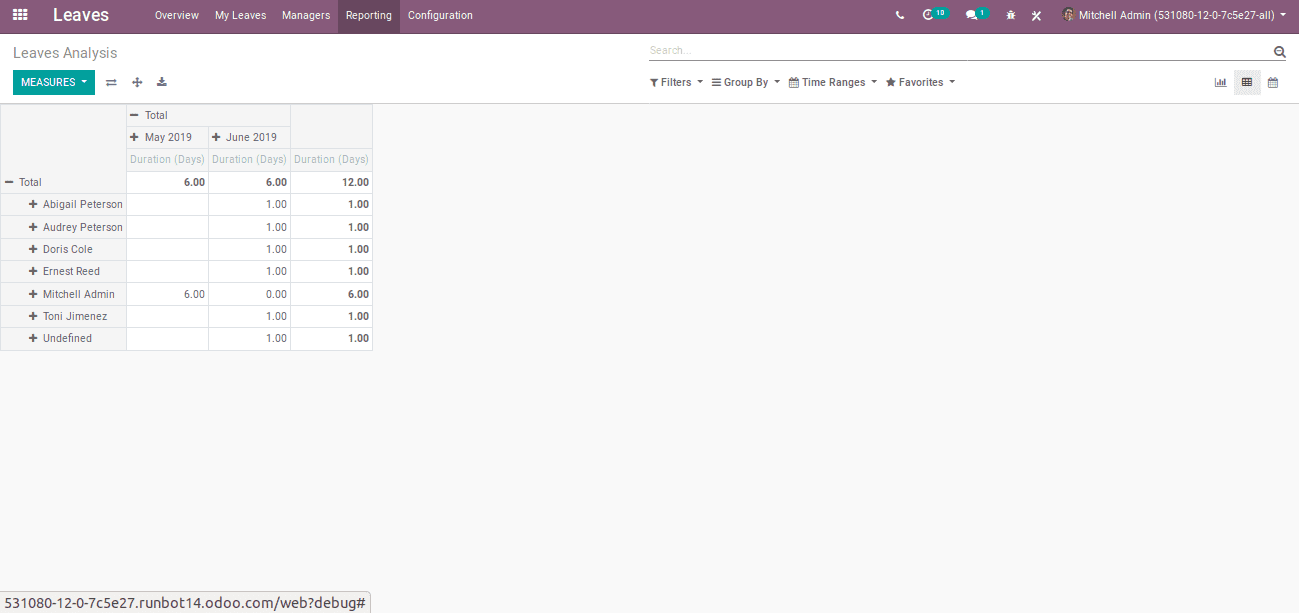Flip axis of the pivot table
Screen dimensions: 1299x613
[111, 82]
